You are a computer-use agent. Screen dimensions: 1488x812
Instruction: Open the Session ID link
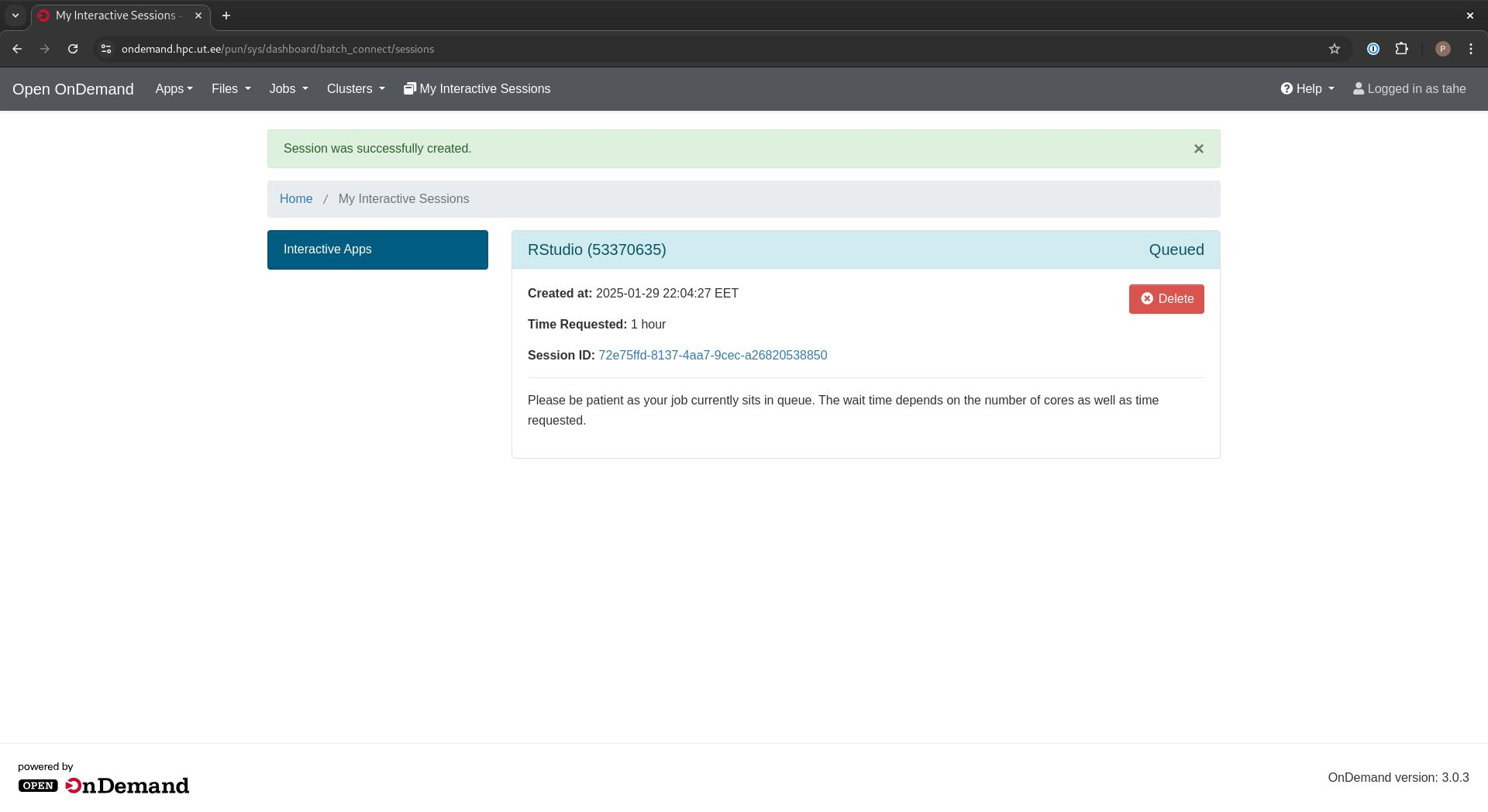712,356
